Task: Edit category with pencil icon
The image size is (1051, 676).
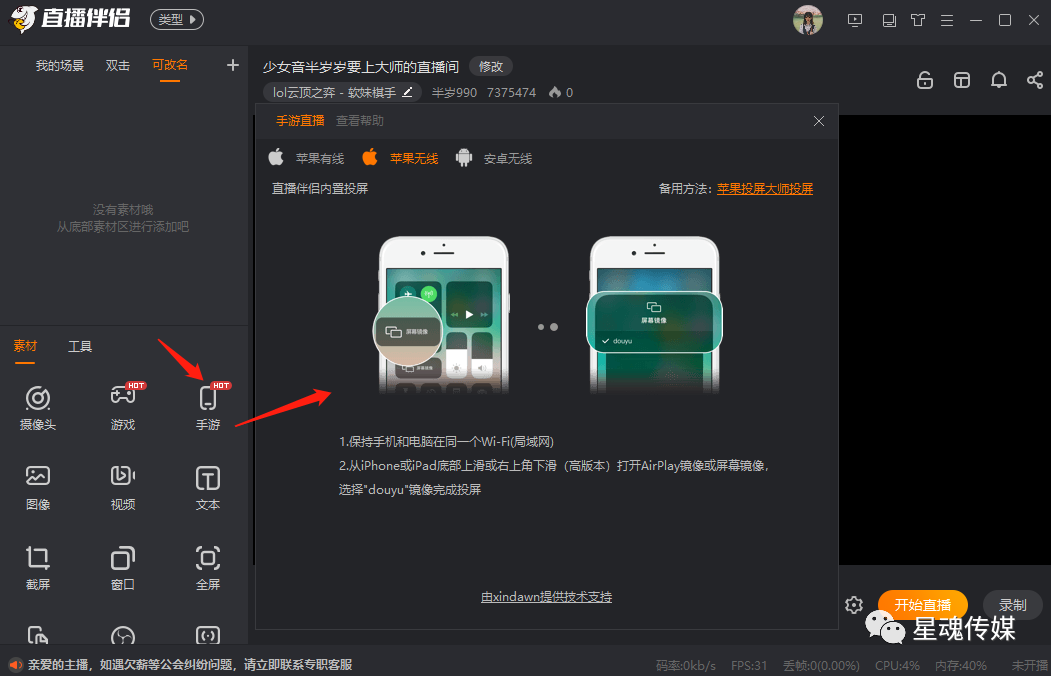Action: pos(407,92)
